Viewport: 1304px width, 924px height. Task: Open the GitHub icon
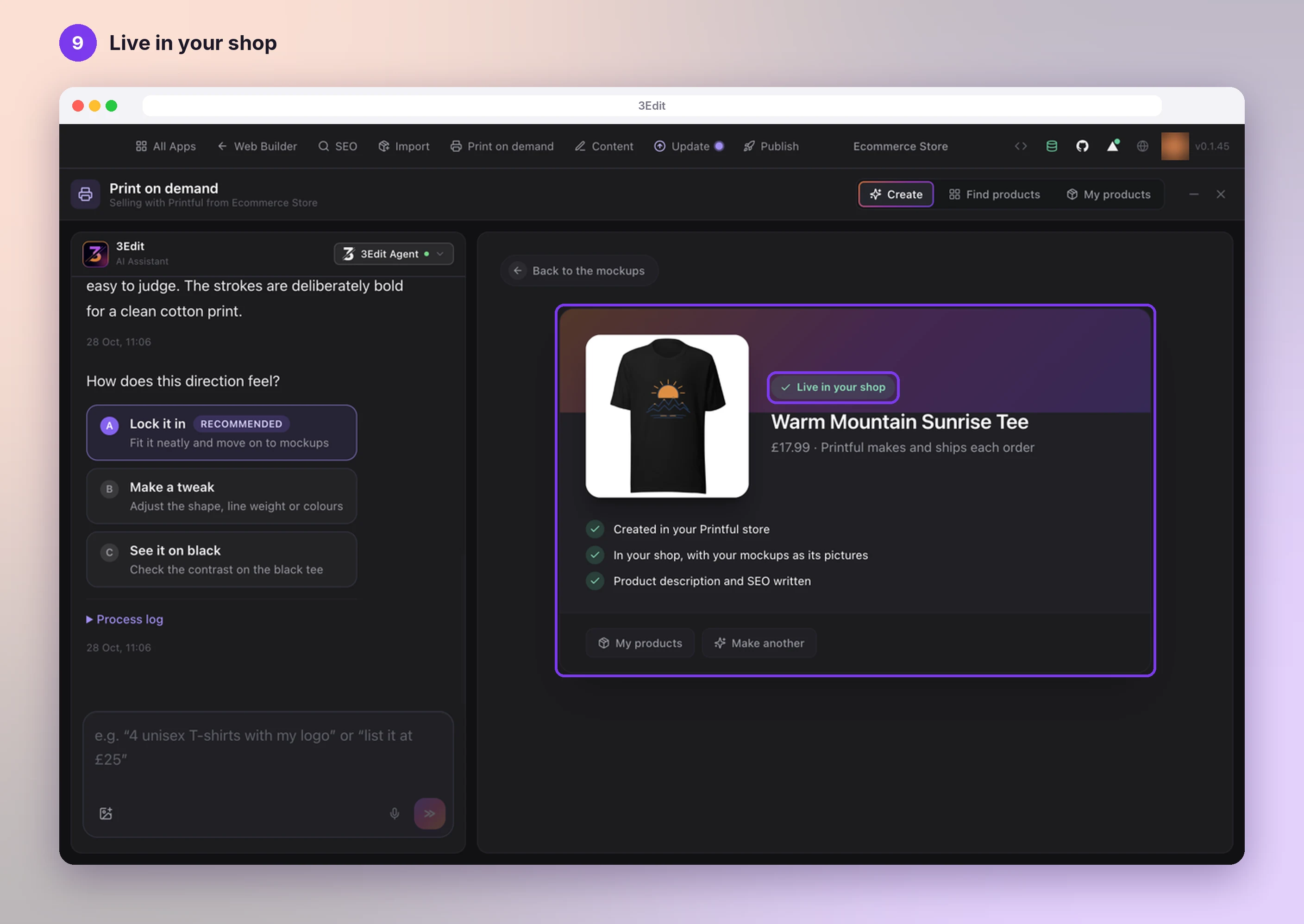1082,146
